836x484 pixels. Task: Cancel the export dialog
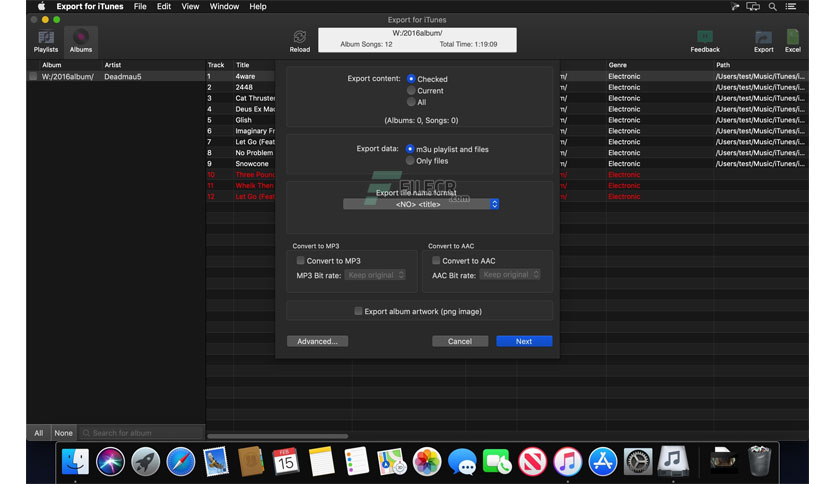click(x=460, y=341)
